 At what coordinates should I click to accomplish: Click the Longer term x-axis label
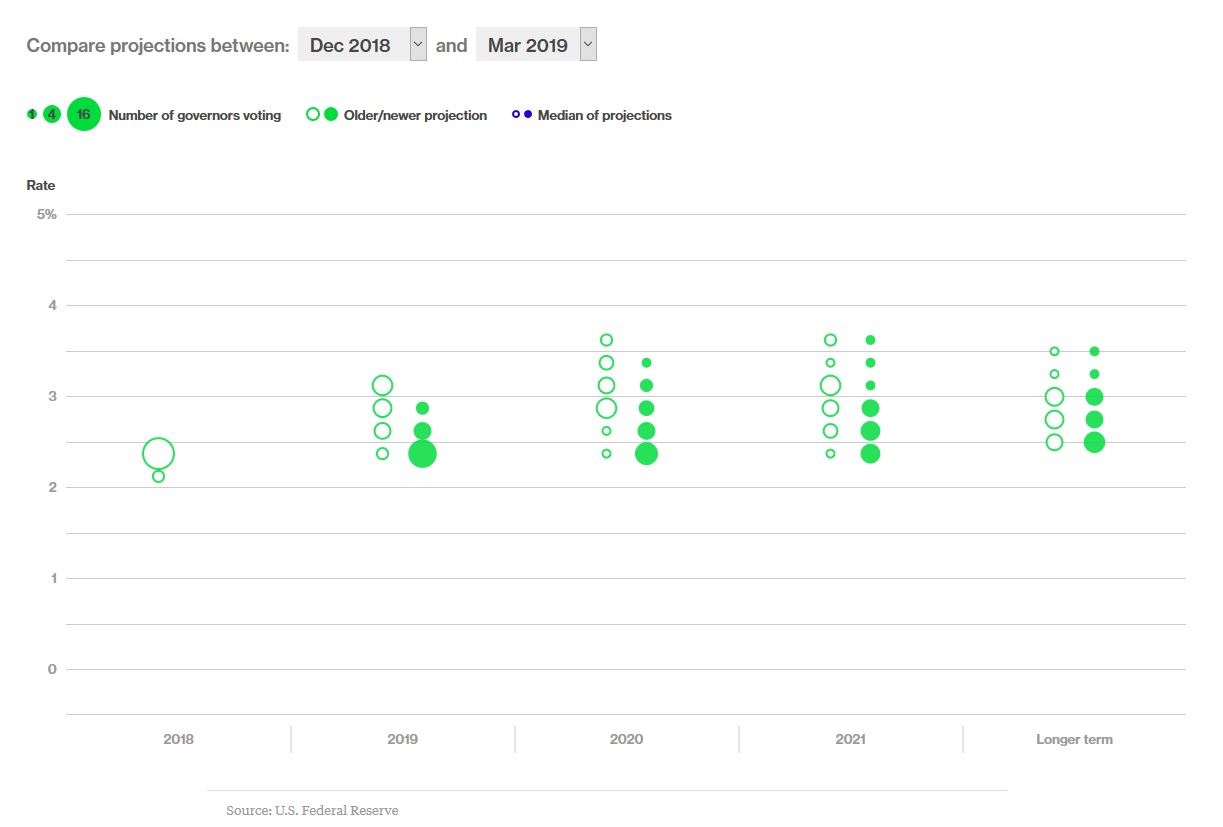click(x=1074, y=740)
